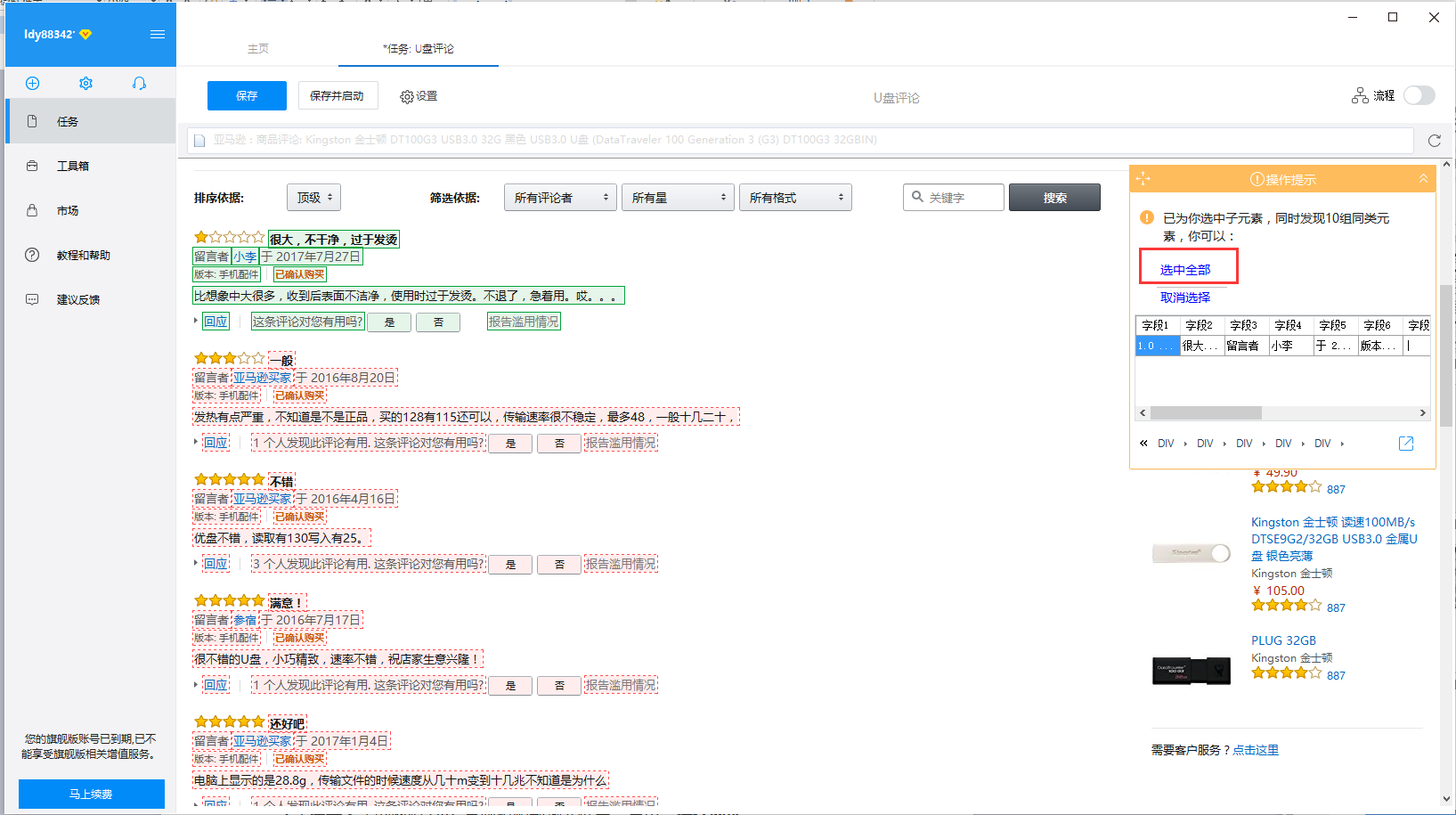Click 否 on the 小李 review

pyautogui.click(x=438, y=322)
